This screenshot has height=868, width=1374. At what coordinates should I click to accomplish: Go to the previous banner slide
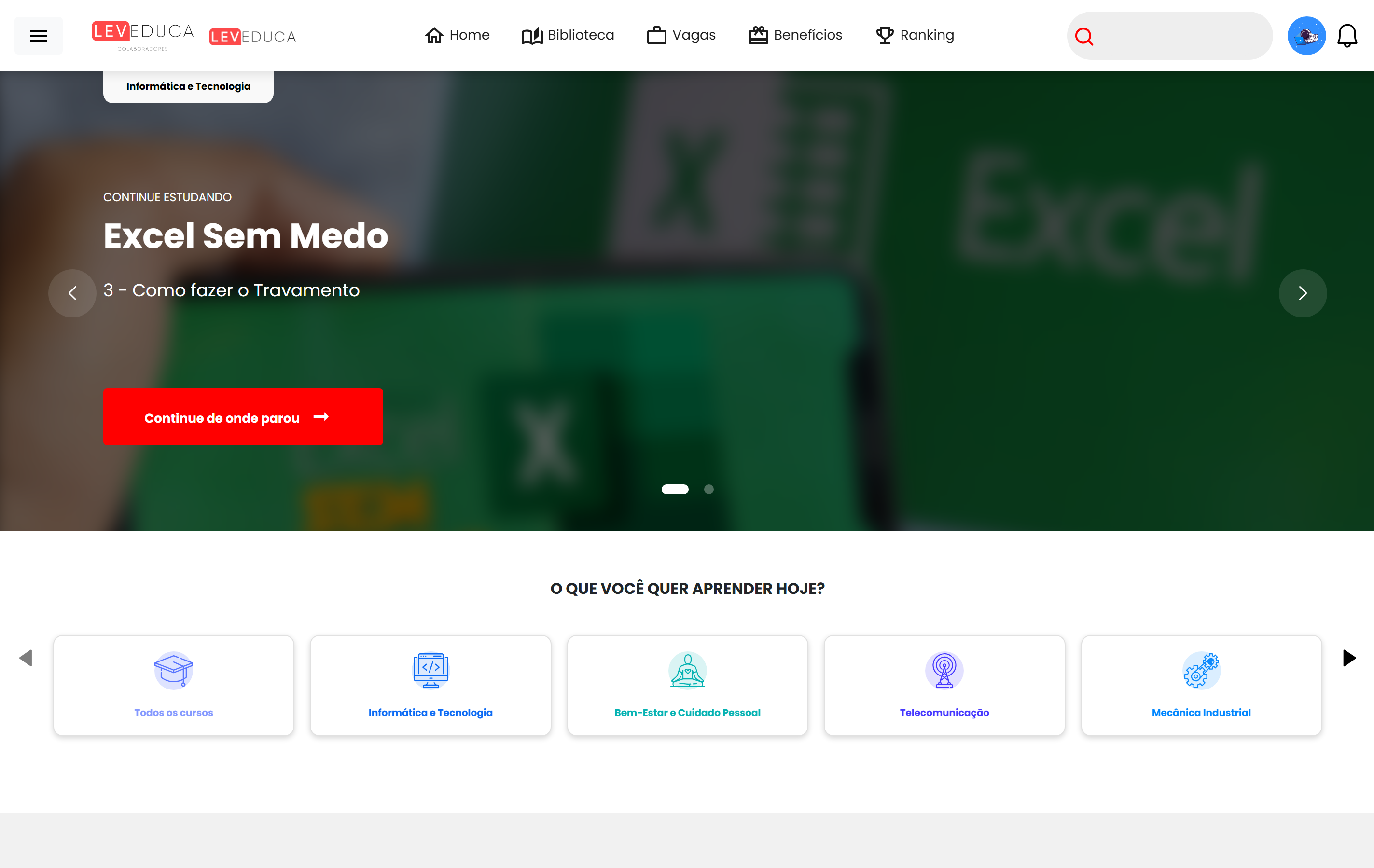[72, 293]
